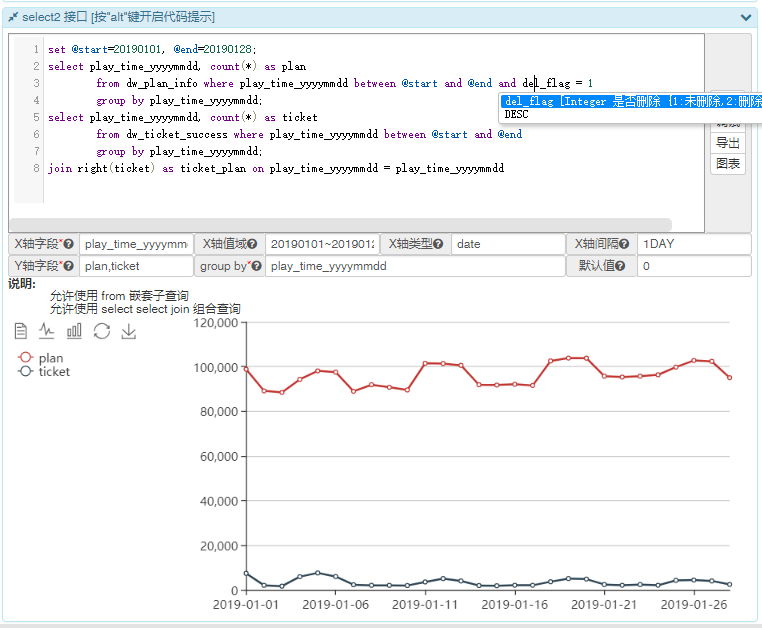762x628 pixels.
Task: Click the 导出 export button
Action: tap(728, 143)
